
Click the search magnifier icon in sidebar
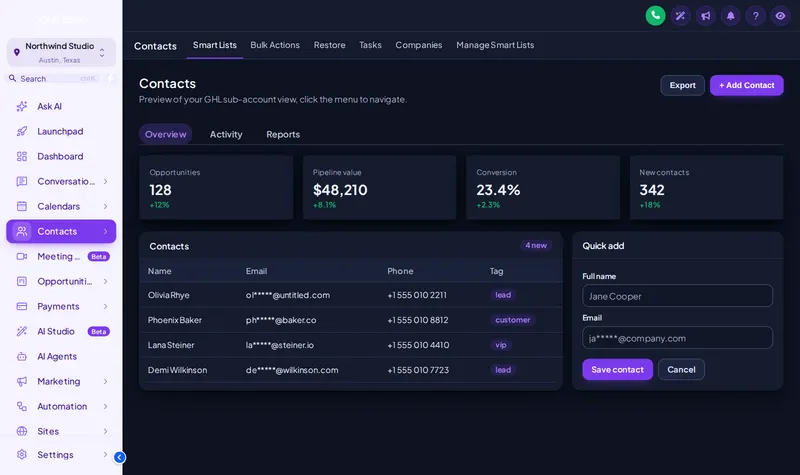(x=12, y=78)
